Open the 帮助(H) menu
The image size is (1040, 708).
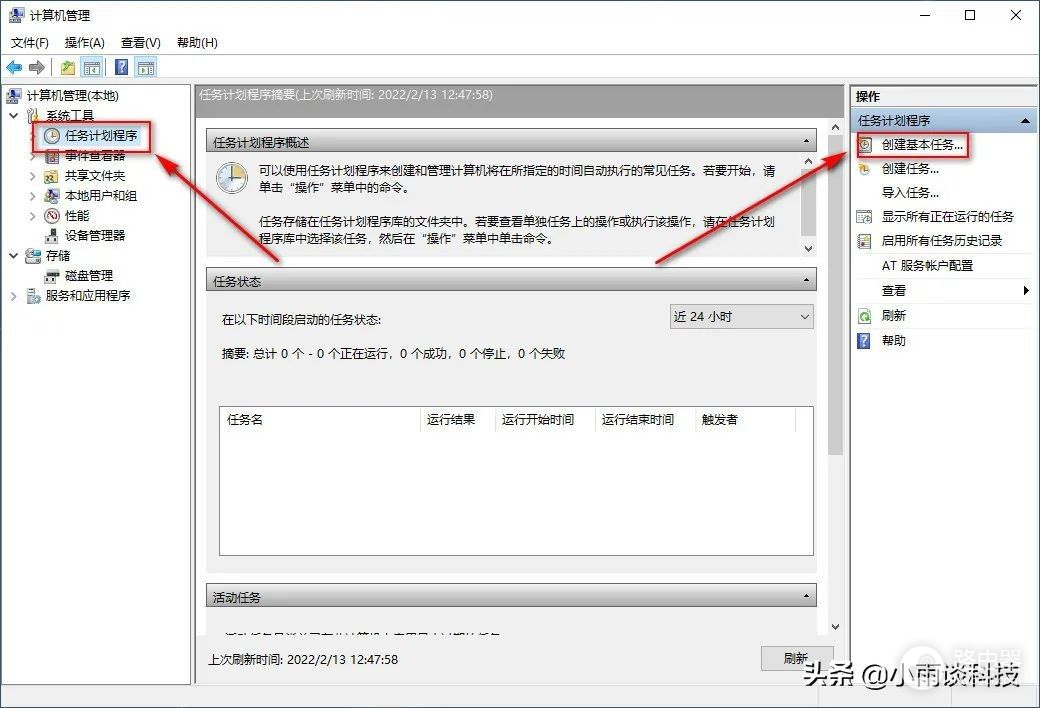point(197,42)
